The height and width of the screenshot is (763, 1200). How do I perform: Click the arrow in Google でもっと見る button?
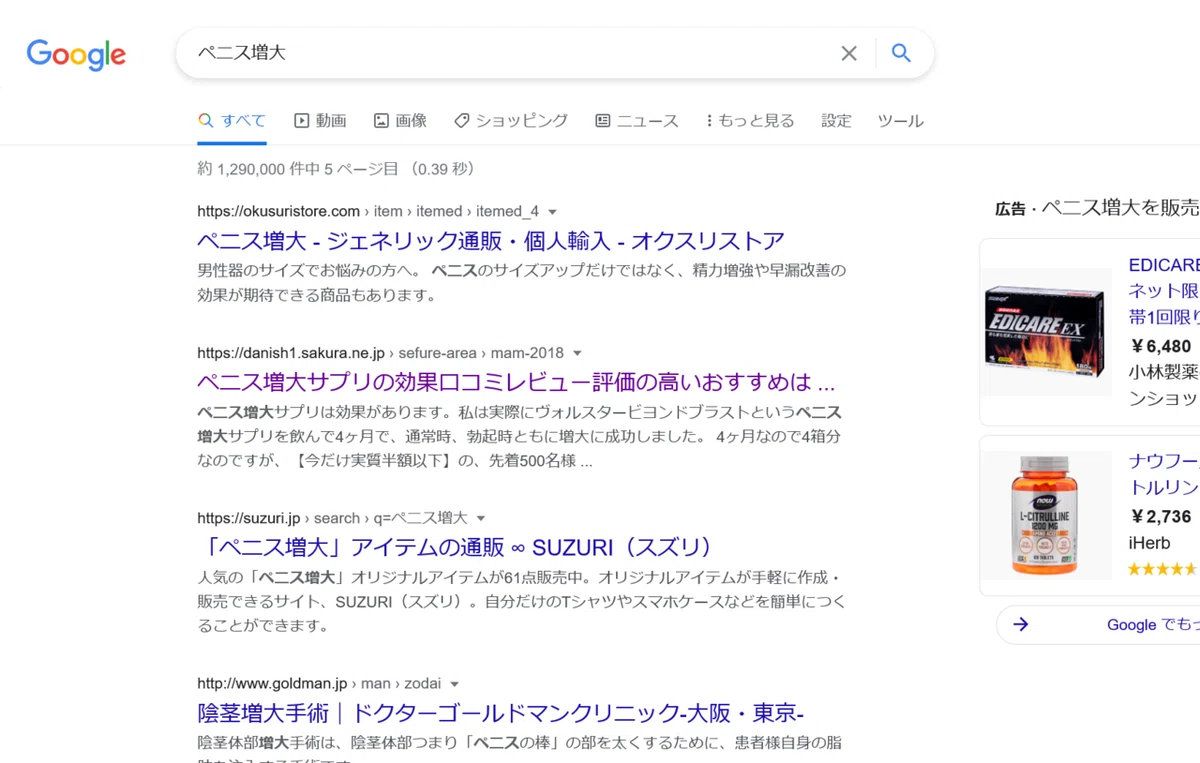point(1021,625)
